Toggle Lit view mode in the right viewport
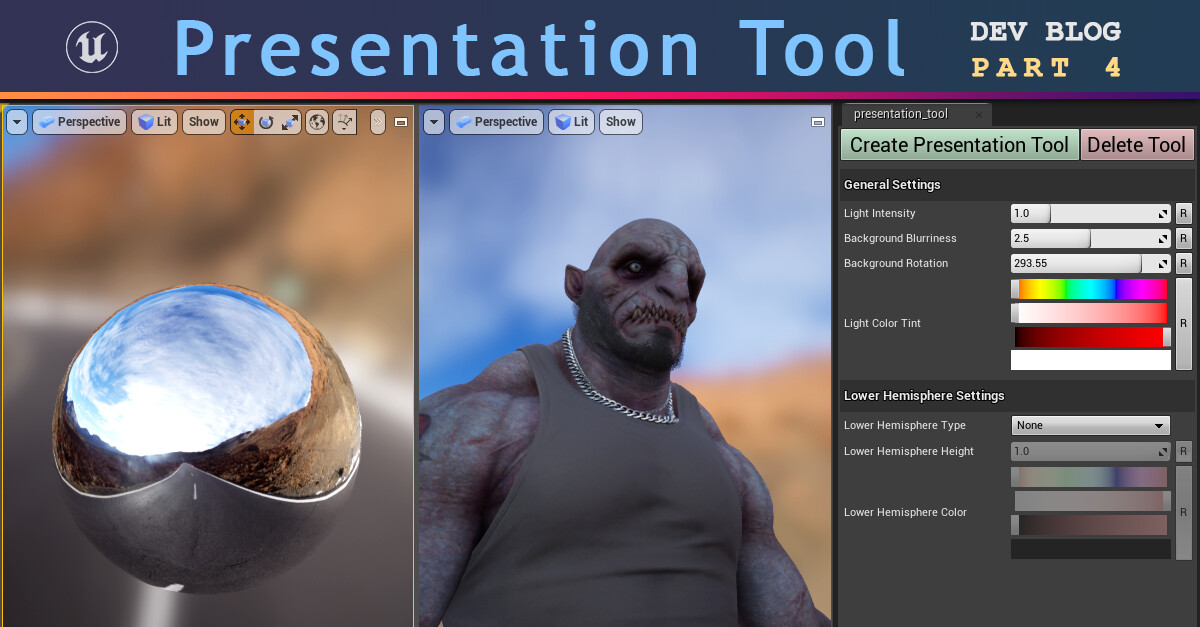This screenshot has height=627, width=1200. click(571, 121)
